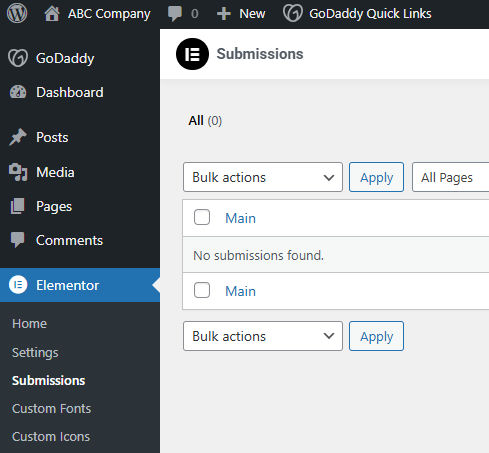Click the bottom Apply button
The image size is (489, 453).
tap(376, 336)
